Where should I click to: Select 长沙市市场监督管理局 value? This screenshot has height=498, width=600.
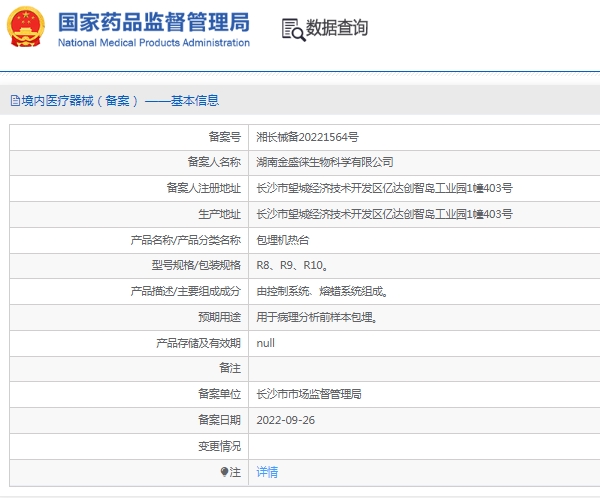pyautogui.click(x=309, y=394)
